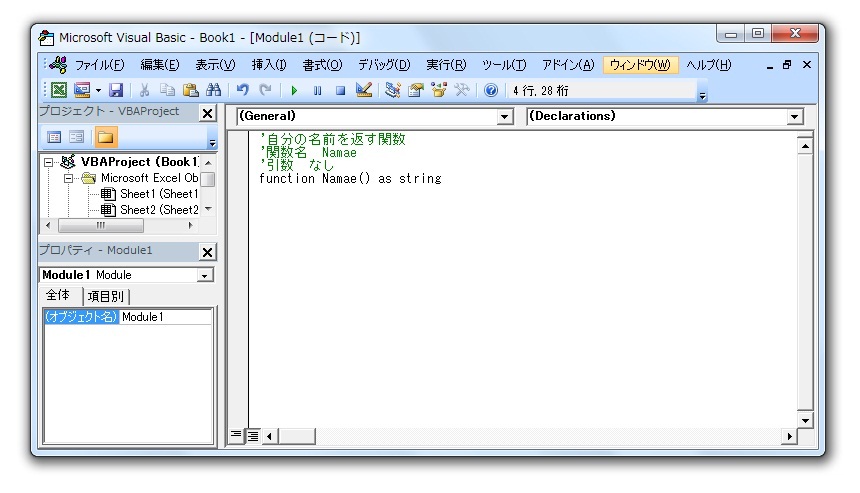Toggle folders icon in the project panel
The image size is (860, 493).
[105, 137]
